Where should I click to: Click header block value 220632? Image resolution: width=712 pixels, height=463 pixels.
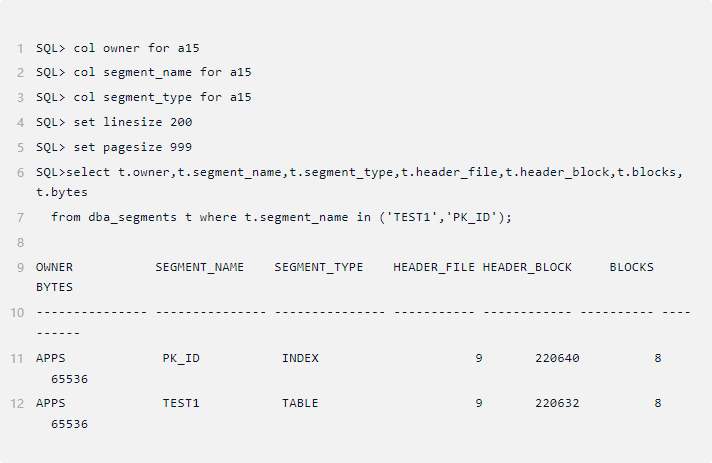557,403
